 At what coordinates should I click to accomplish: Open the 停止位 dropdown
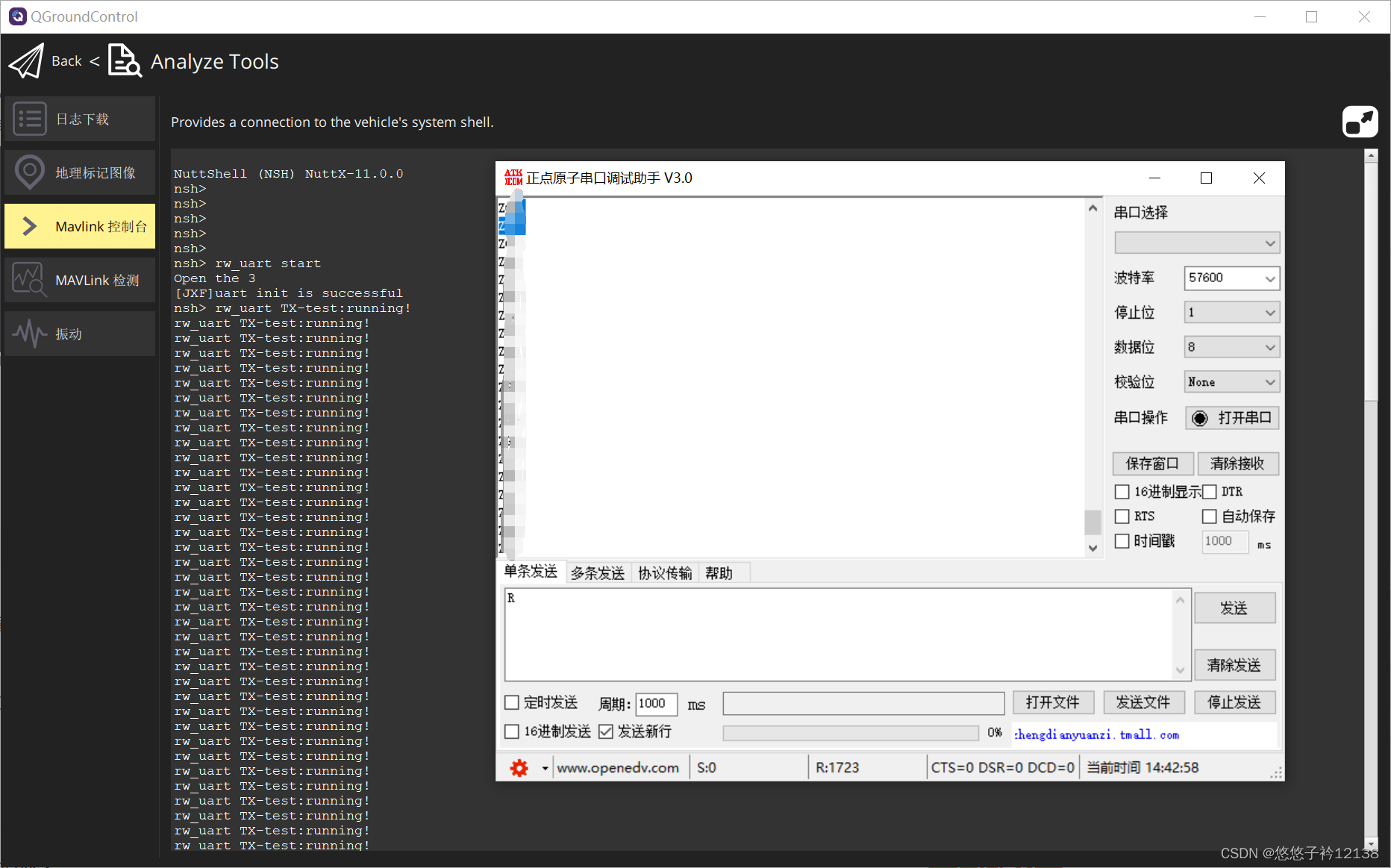coord(1231,312)
